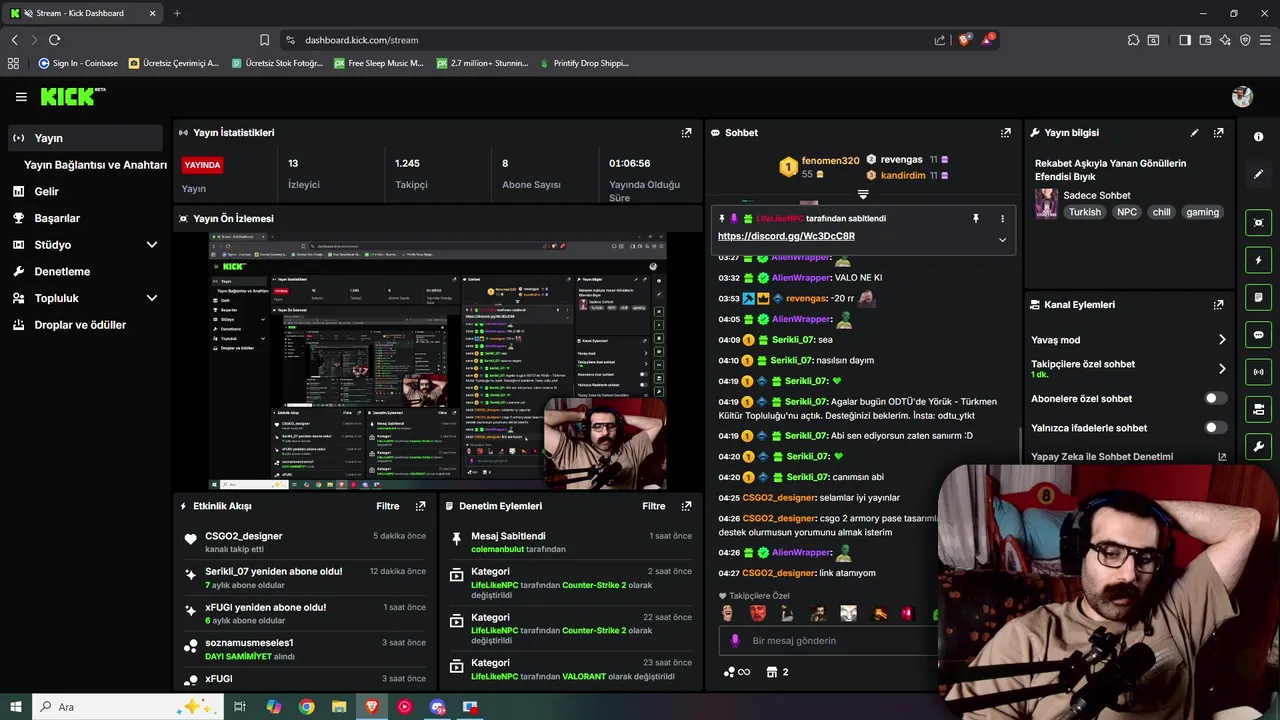Toggle stream preview widget in right sidebar
The width and height of the screenshot is (1280, 720).
[1258, 222]
